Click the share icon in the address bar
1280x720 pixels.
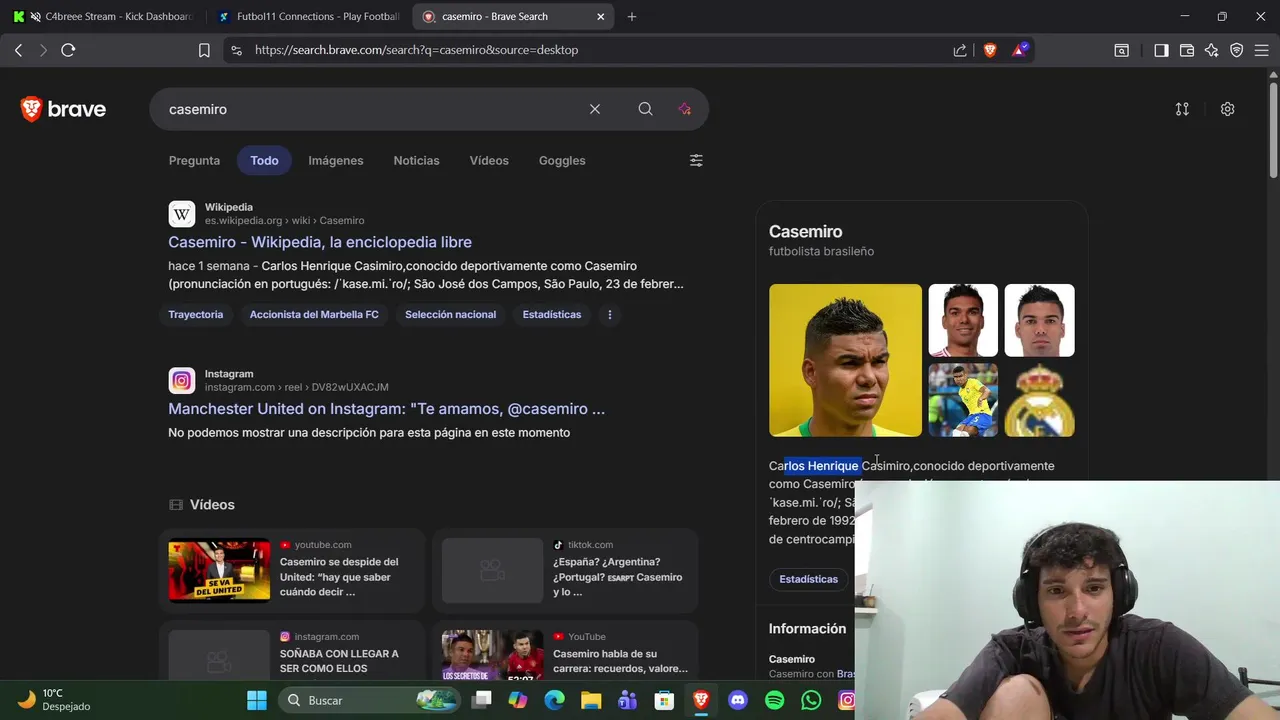tap(960, 50)
